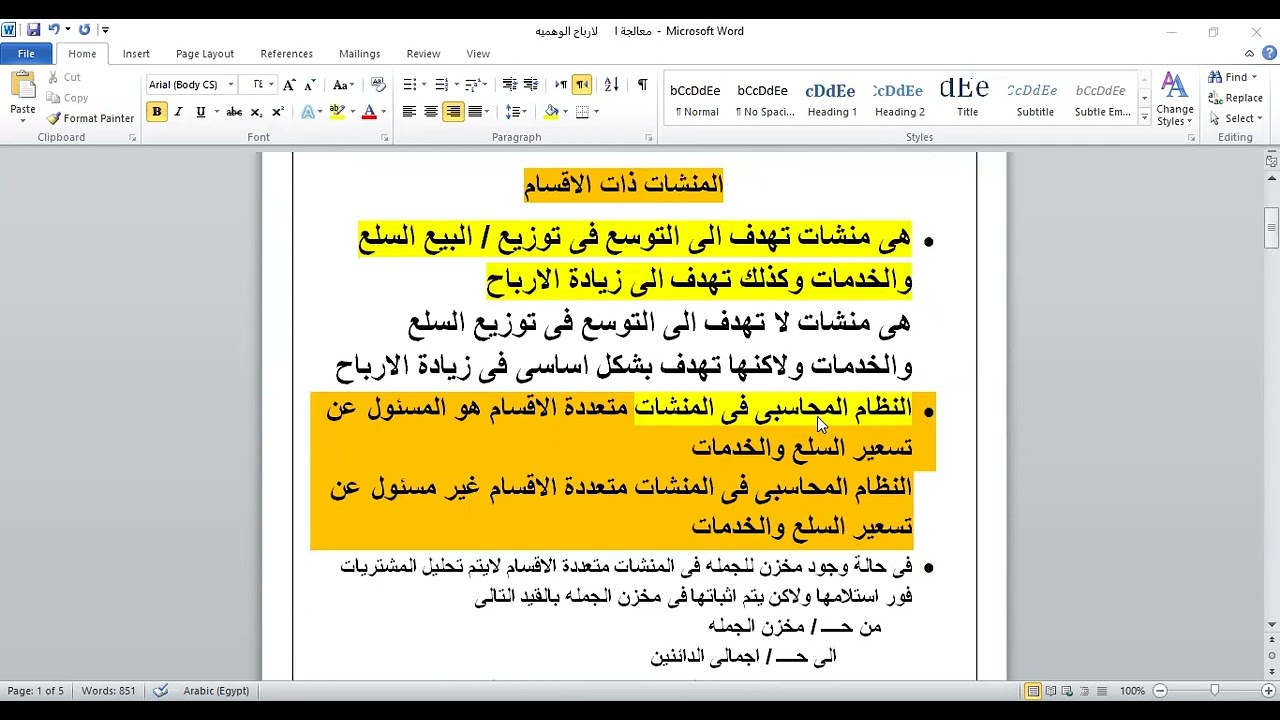Click the Paste button
This screenshot has width=1280, height=720.
pyautogui.click(x=23, y=92)
